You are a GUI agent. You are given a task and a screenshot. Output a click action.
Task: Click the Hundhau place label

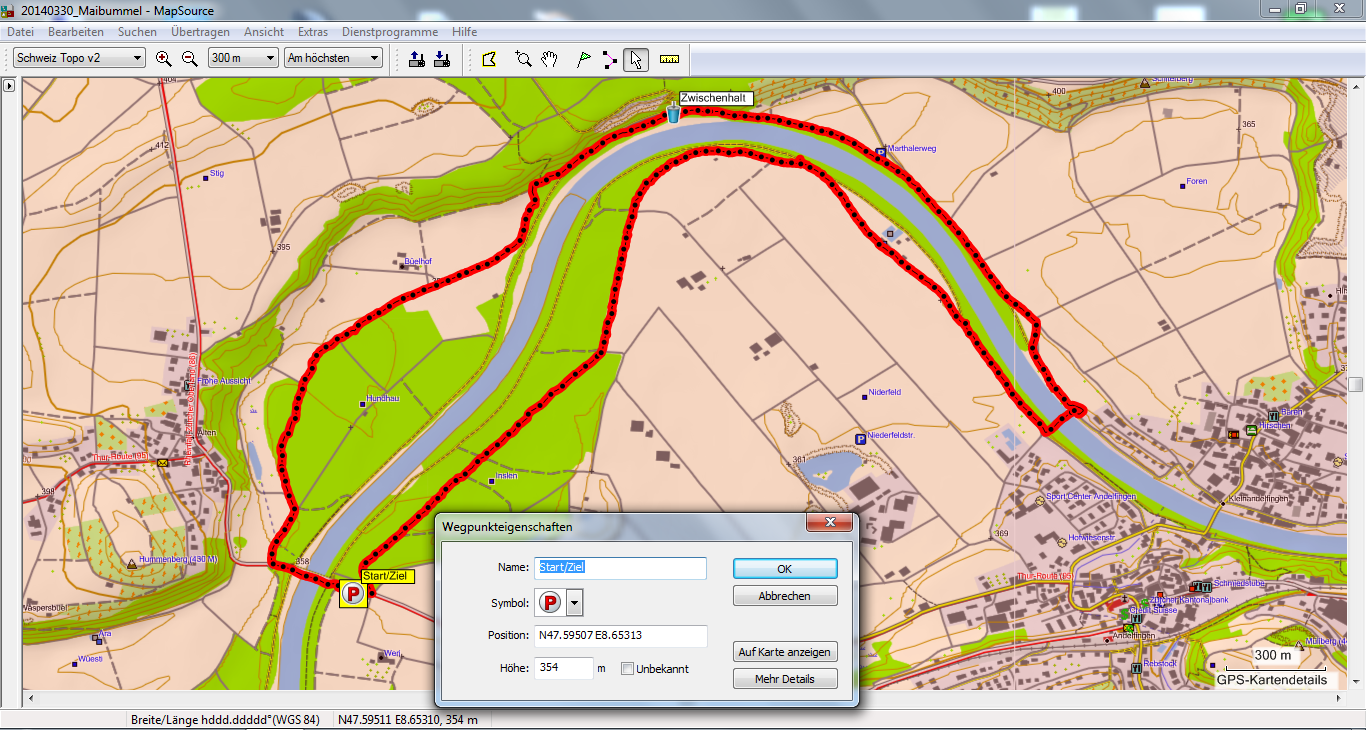(383, 398)
